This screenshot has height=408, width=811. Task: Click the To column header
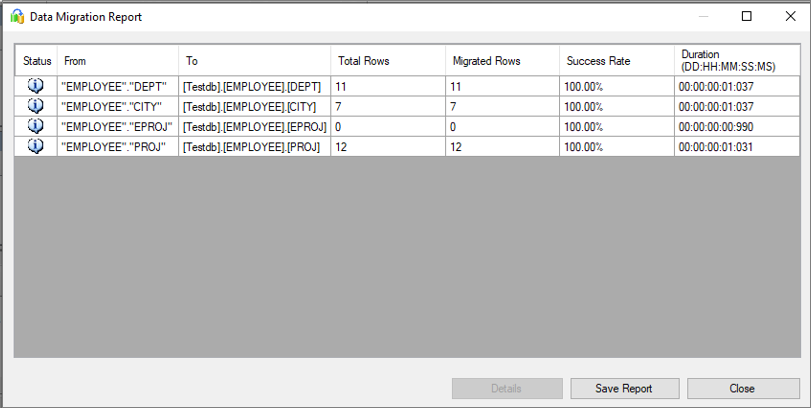(x=254, y=61)
